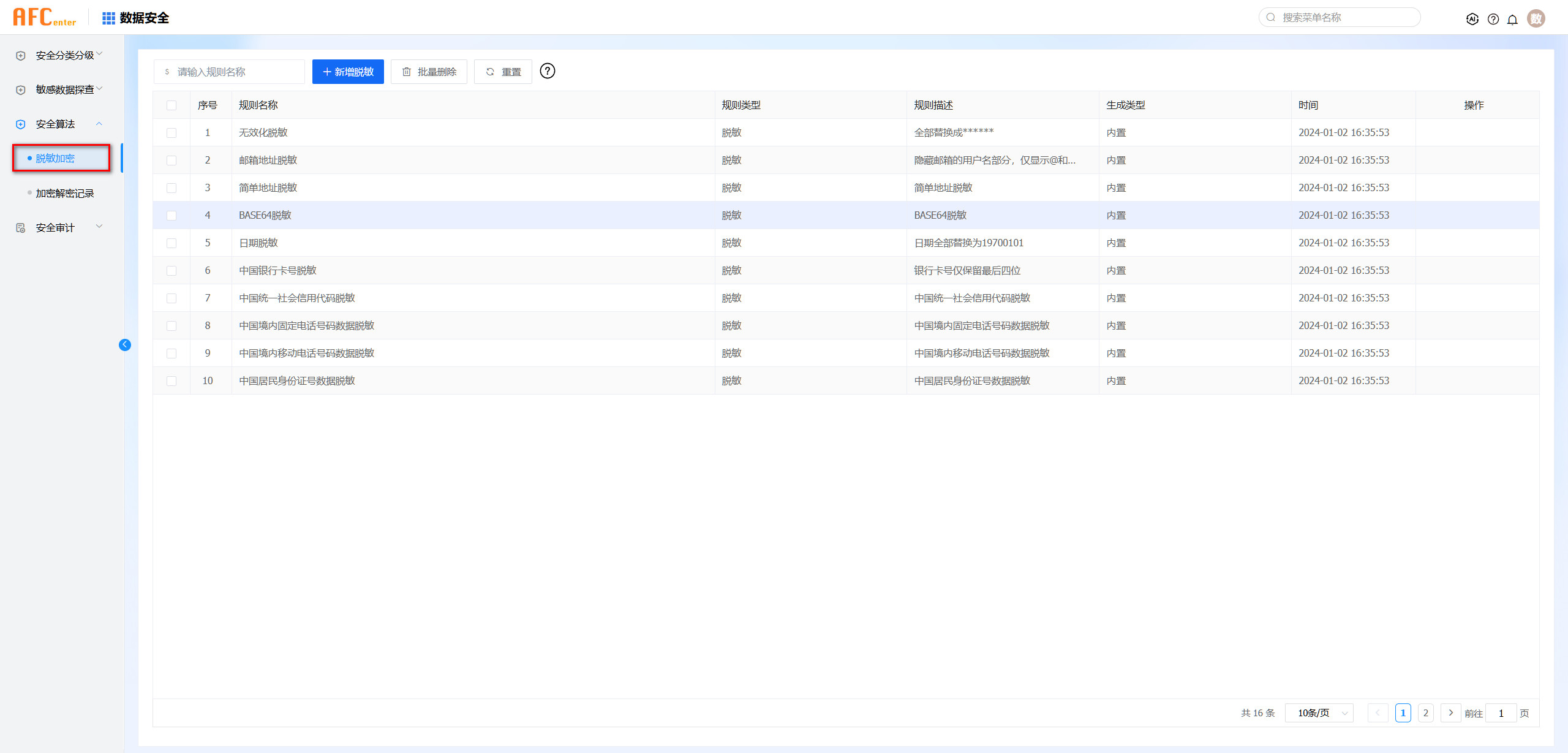The image size is (1568, 753).
Task: Click the circled question mark beside 重置
Action: (548, 71)
